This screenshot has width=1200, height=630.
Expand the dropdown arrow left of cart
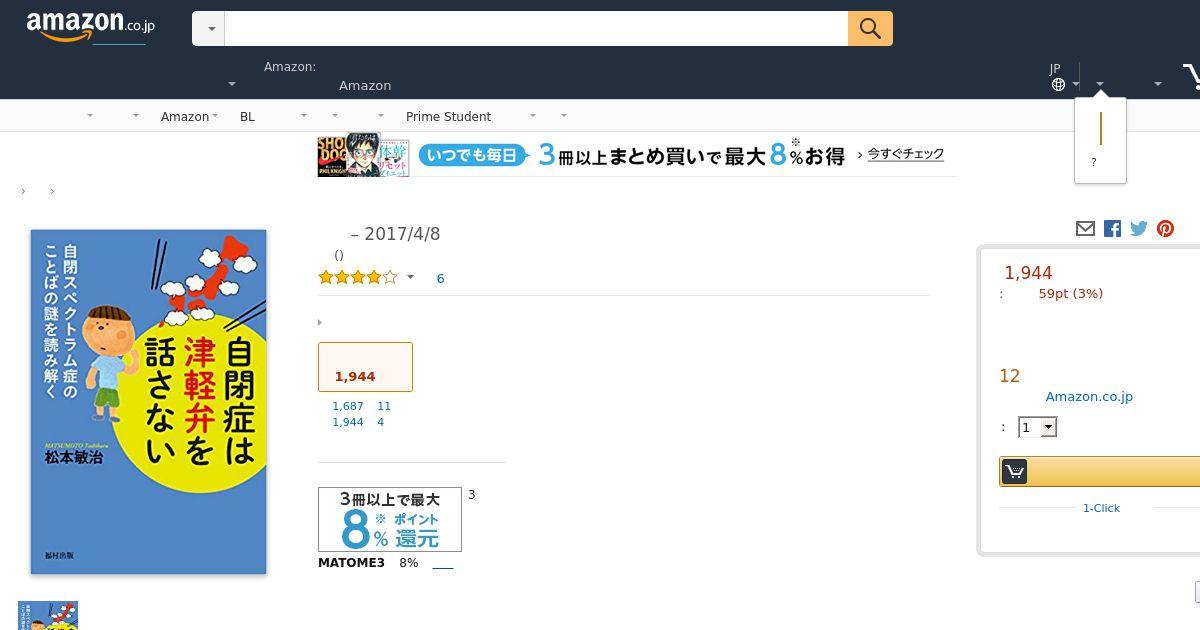1158,85
